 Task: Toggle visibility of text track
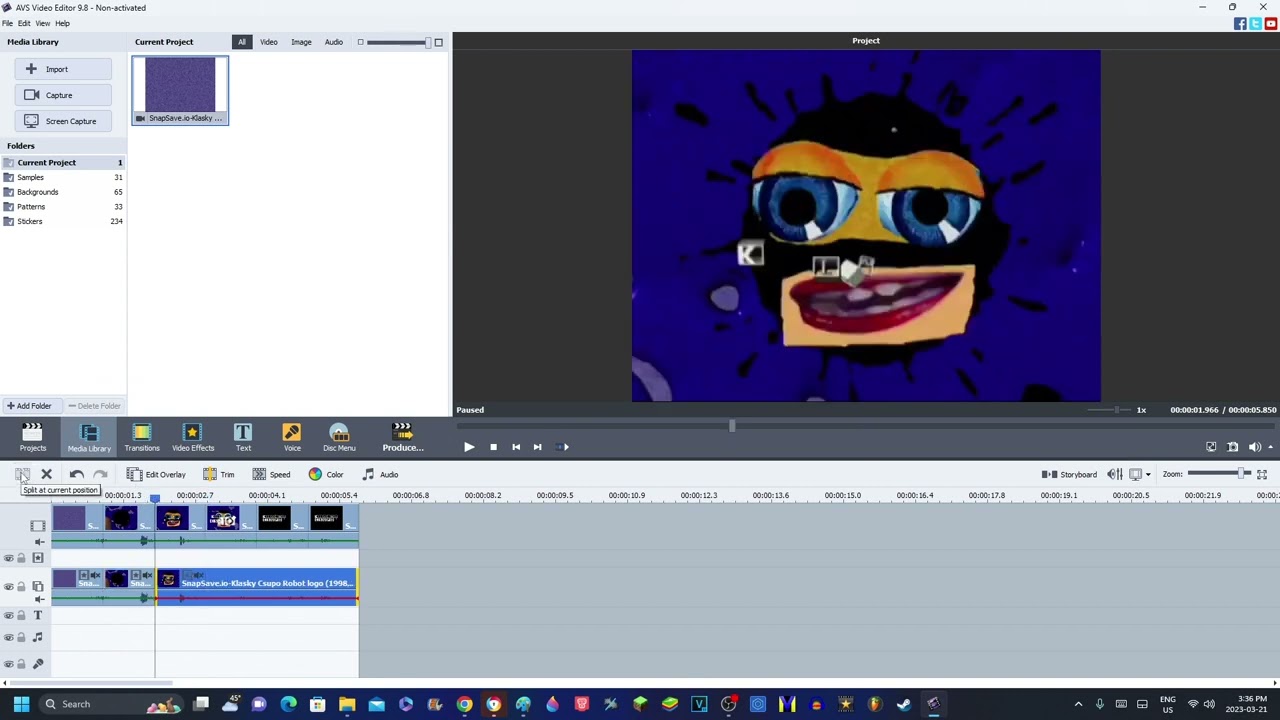pyautogui.click(x=9, y=616)
